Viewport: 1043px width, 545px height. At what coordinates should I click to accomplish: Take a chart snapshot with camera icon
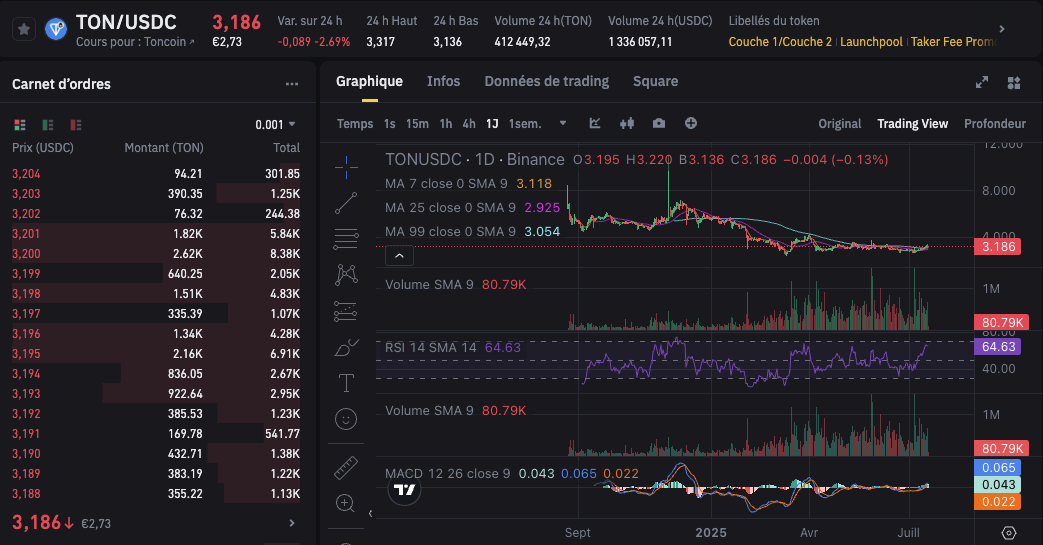pos(659,123)
